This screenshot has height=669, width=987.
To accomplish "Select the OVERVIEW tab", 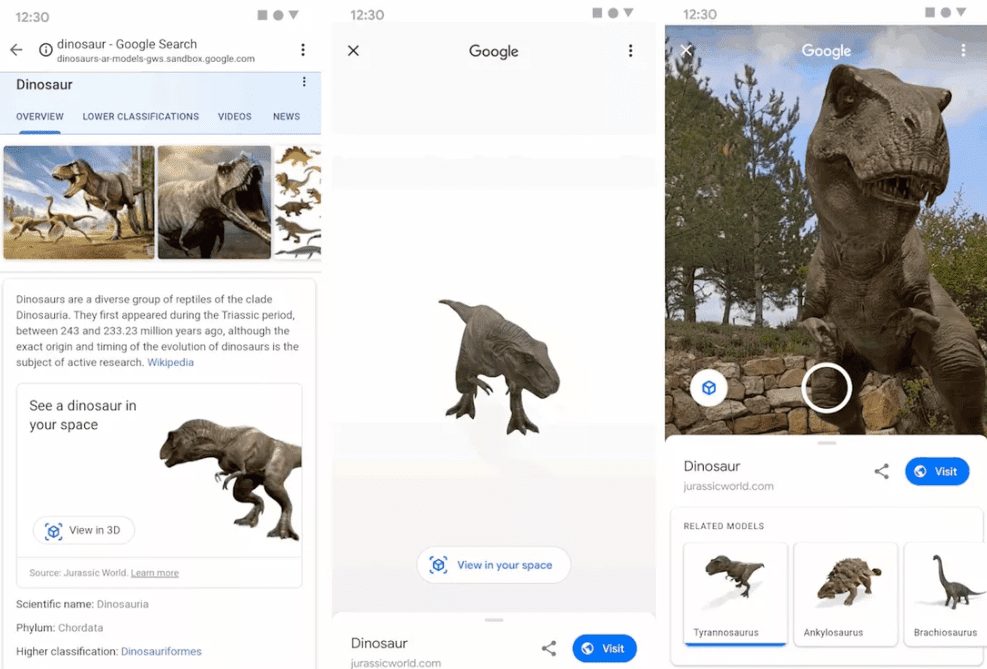I will [40, 116].
